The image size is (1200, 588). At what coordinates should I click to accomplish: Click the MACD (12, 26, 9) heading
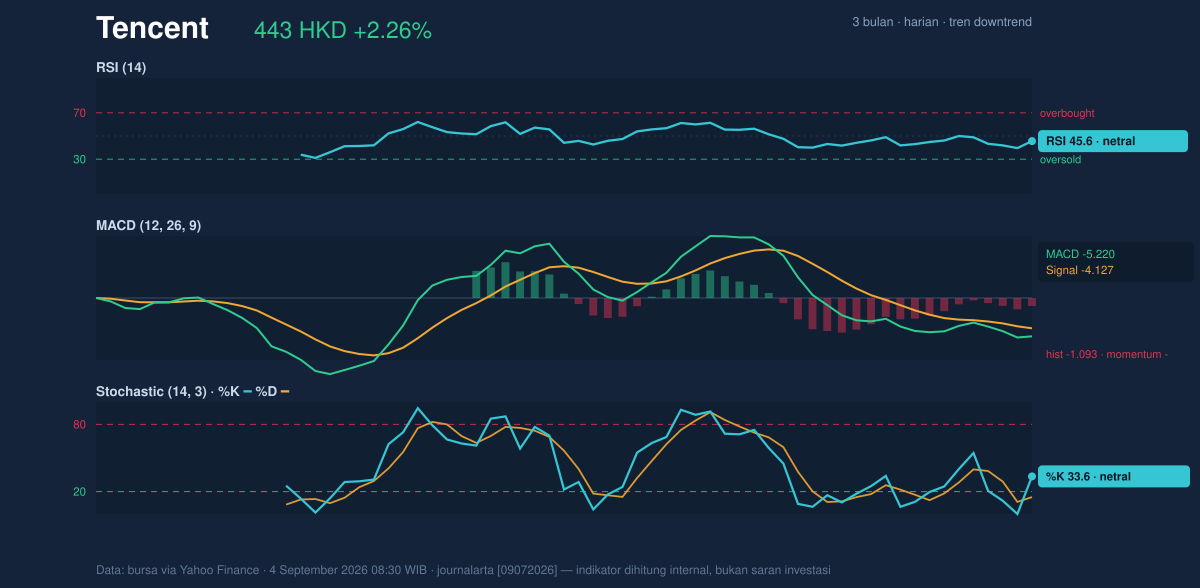[148, 226]
